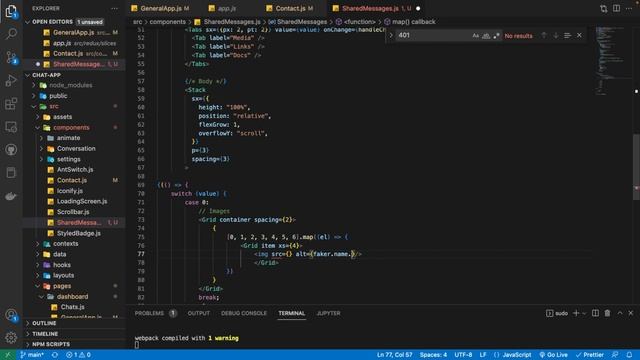The image size is (640, 360).
Task: Create a new terminal with plus
Action: tap(576, 313)
